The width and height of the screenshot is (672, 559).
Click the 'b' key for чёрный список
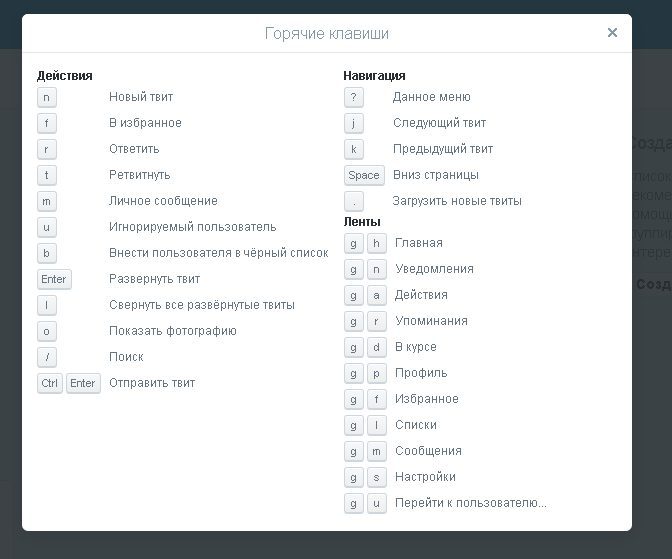tap(47, 253)
